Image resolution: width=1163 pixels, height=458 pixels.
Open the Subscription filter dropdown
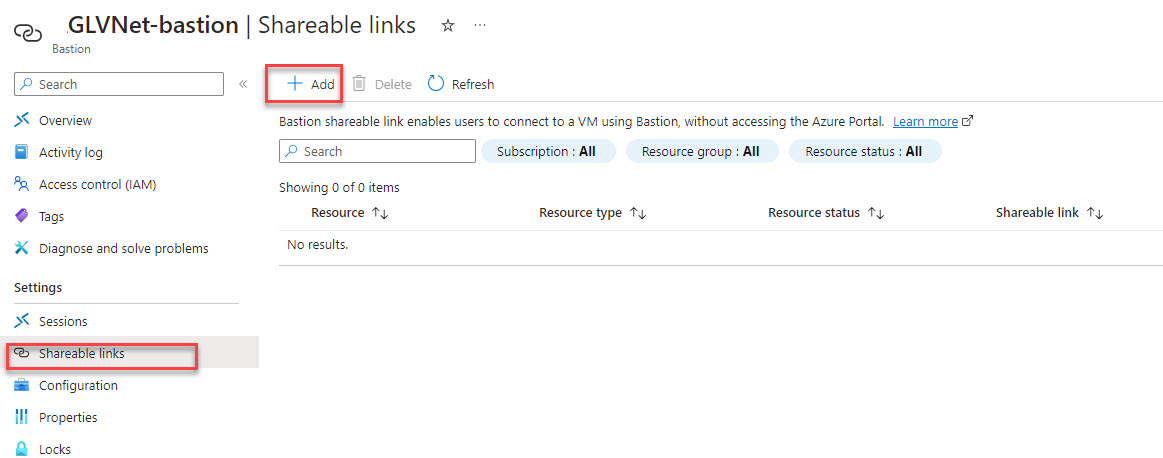[x=546, y=151]
